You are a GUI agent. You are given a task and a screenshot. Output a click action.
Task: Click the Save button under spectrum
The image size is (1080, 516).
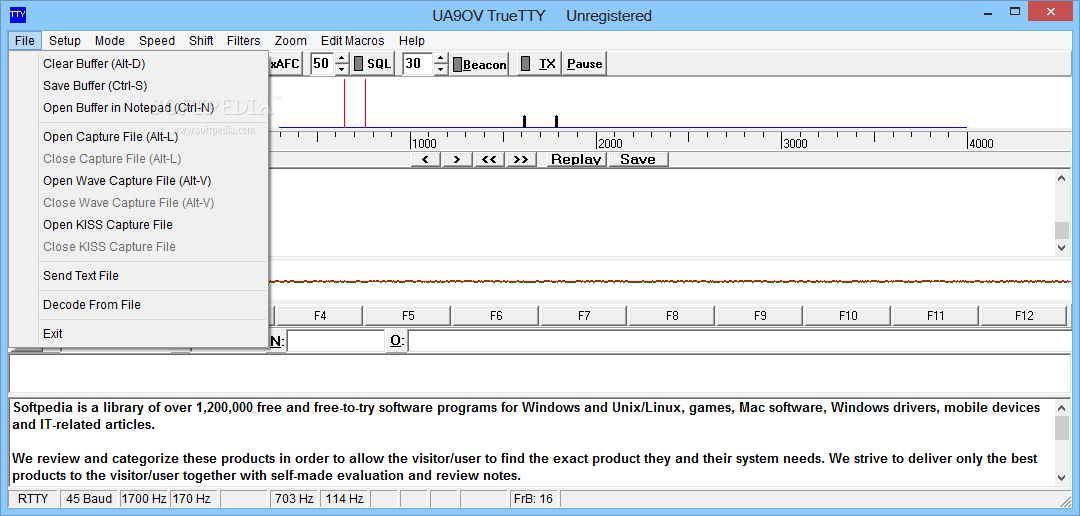point(638,159)
